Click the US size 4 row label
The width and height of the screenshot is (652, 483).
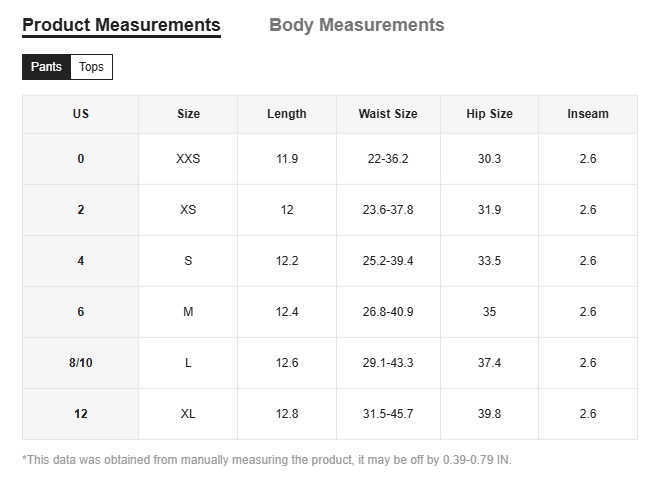[81, 261]
